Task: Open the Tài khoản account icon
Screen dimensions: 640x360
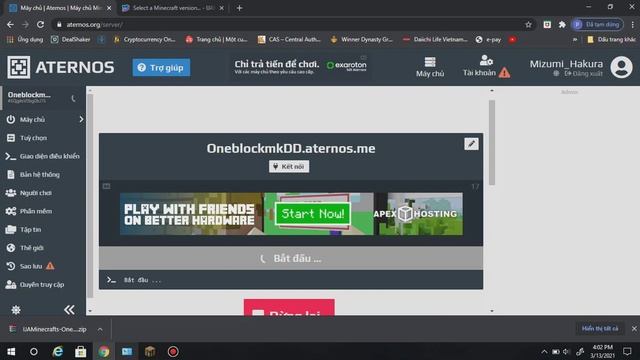Action: click(x=486, y=67)
